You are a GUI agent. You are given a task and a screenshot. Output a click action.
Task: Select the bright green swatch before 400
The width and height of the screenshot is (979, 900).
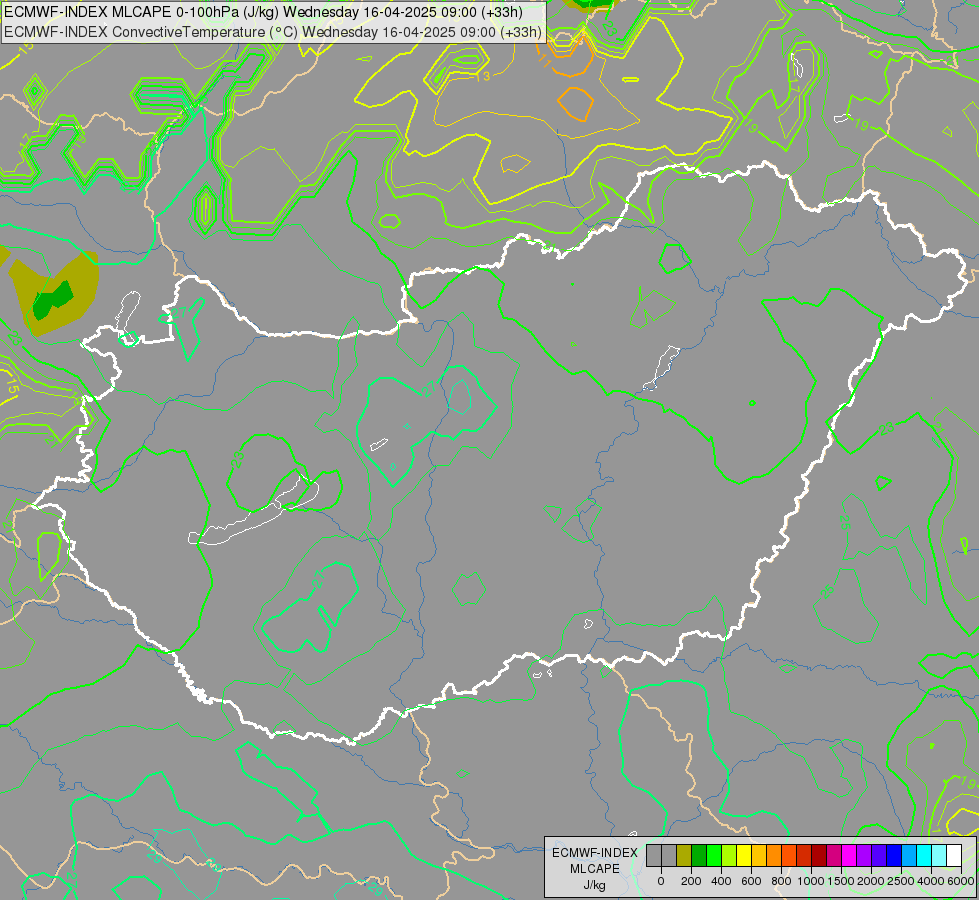pos(714,856)
